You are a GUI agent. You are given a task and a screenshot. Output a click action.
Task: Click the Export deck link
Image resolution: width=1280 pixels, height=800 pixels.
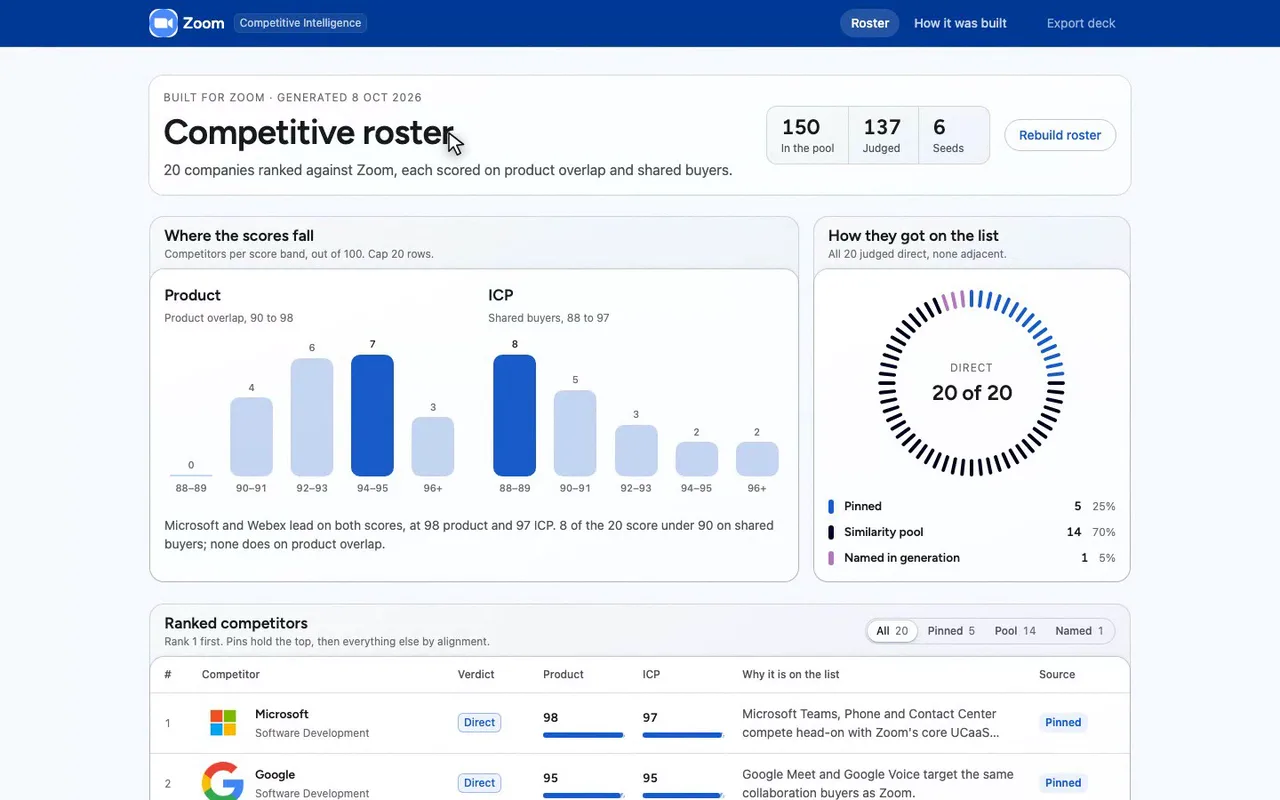click(1081, 23)
